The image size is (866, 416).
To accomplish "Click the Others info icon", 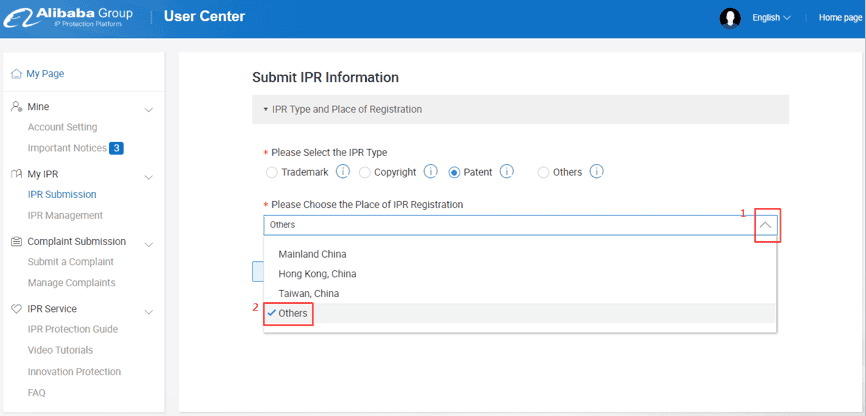I will click(596, 172).
